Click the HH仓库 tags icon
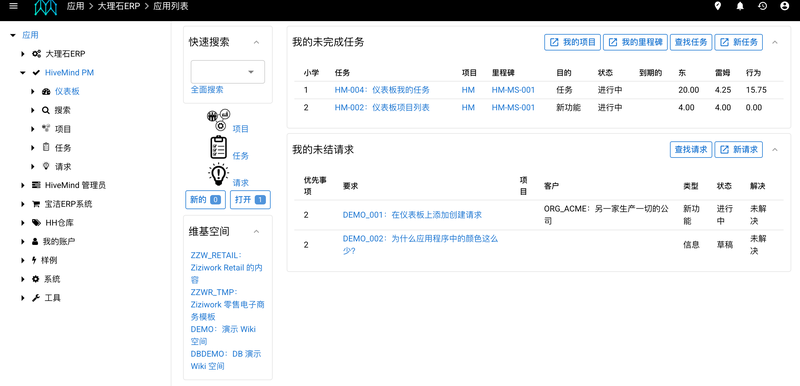 coord(36,223)
